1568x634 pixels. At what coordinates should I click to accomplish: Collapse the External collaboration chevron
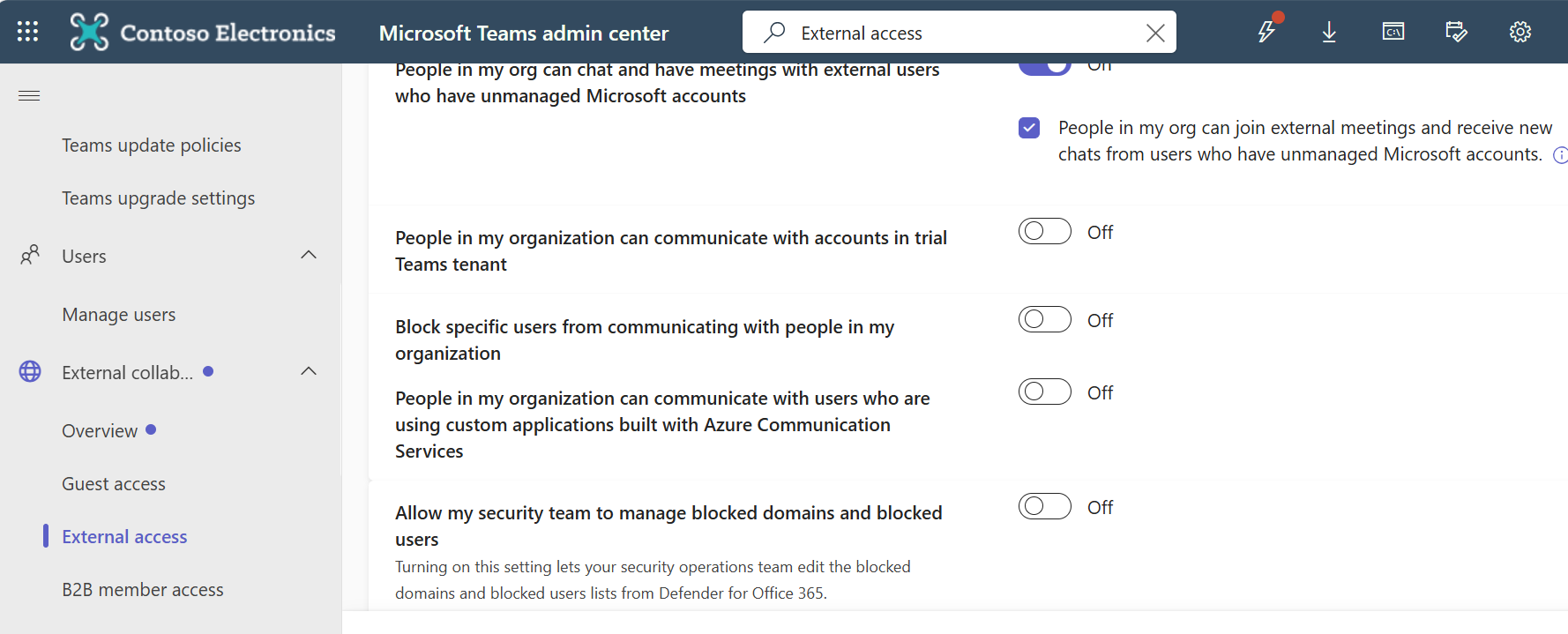(309, 371)
